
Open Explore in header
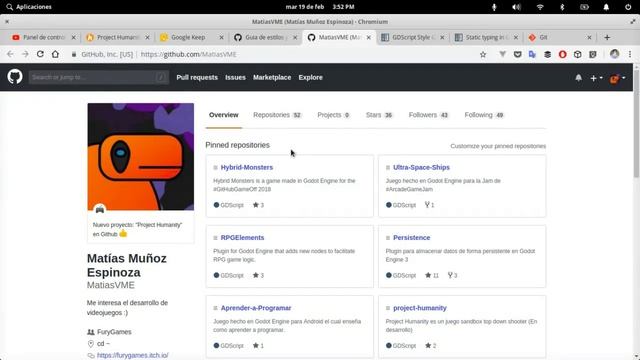(x=310, y=77)
